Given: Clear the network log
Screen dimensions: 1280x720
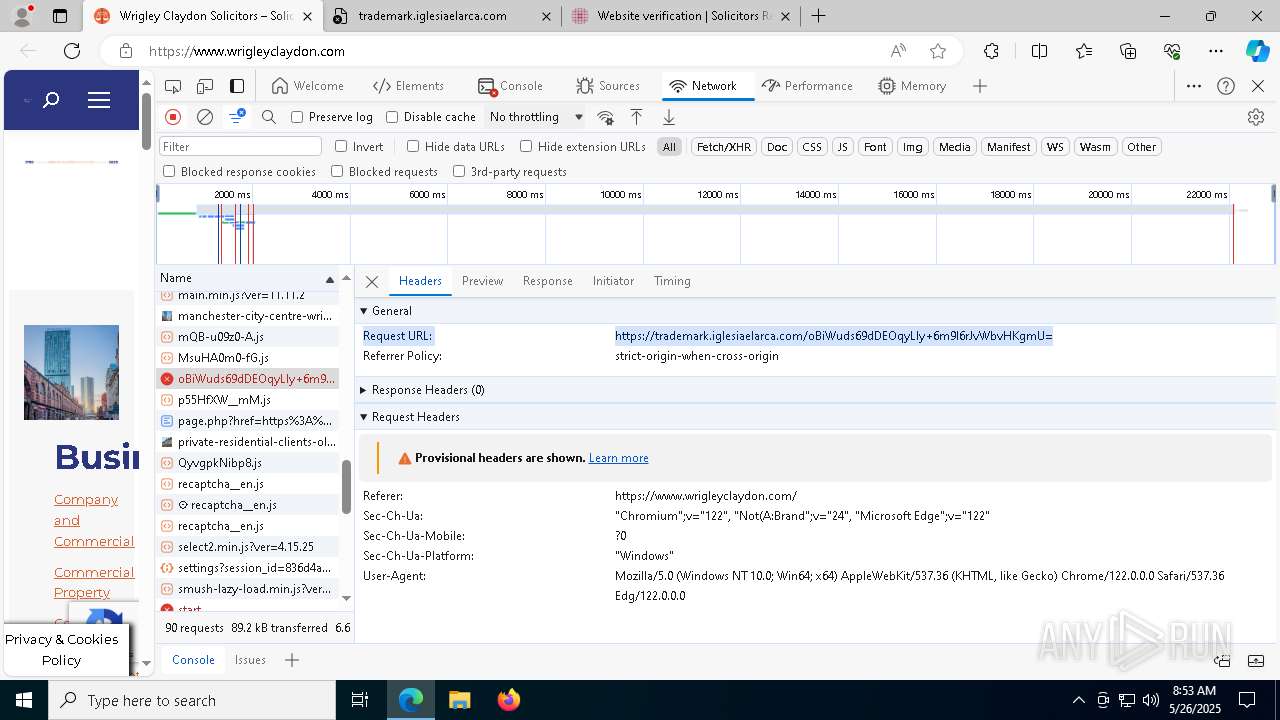Looking at the screenshot, I should (205, 117).
